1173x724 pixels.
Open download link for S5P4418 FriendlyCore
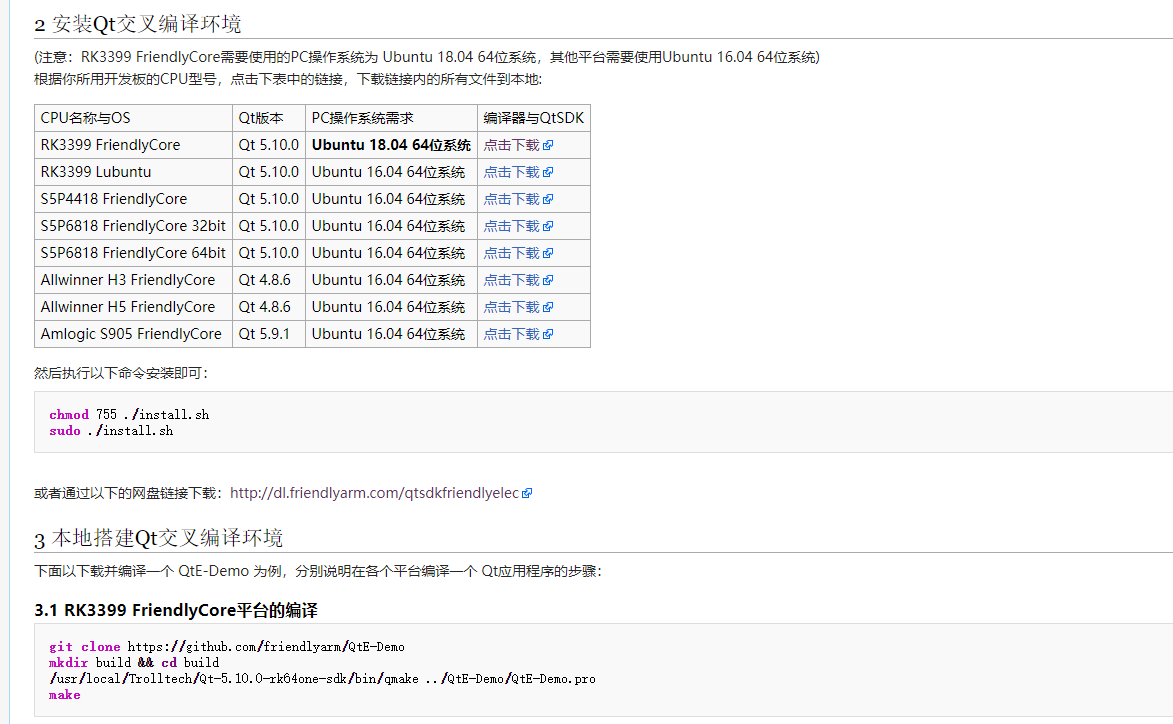point(512,199)
